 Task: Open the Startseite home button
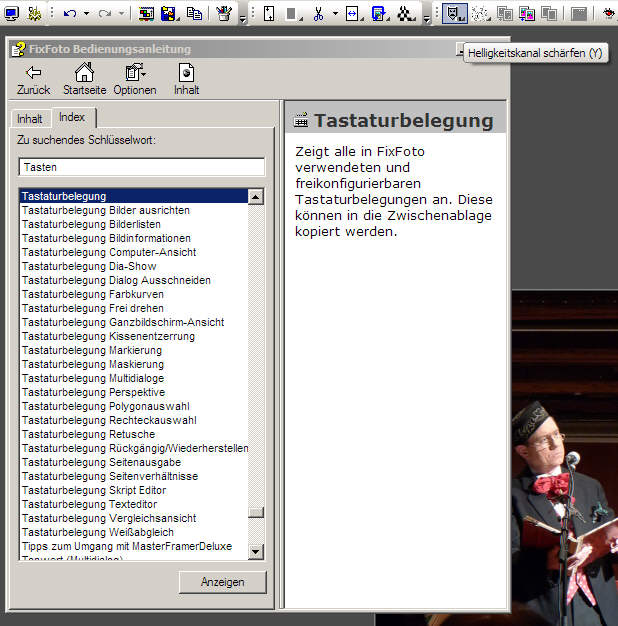(x=85, y=79)
